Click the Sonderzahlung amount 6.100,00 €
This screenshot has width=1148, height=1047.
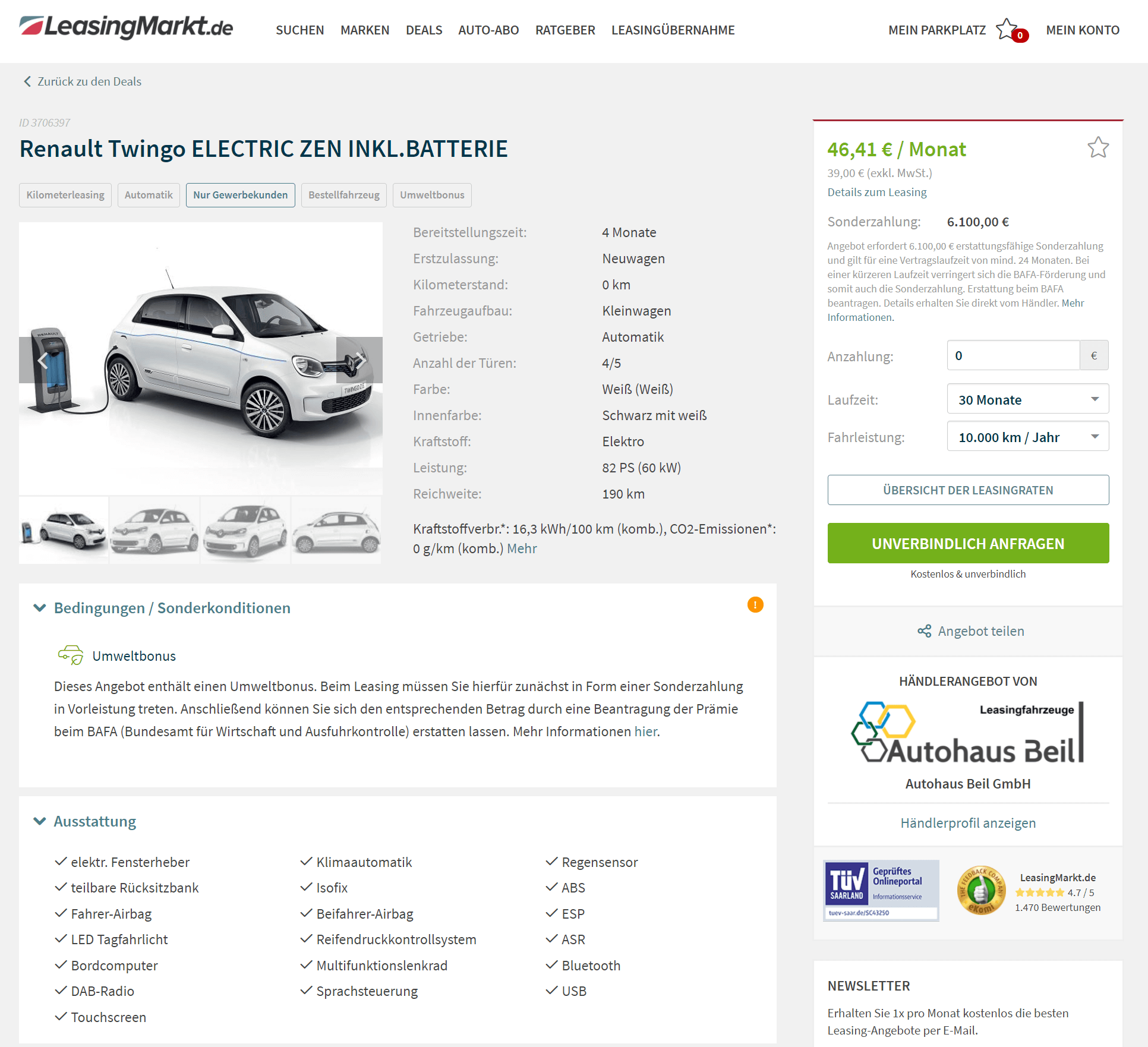pos(977,222)
